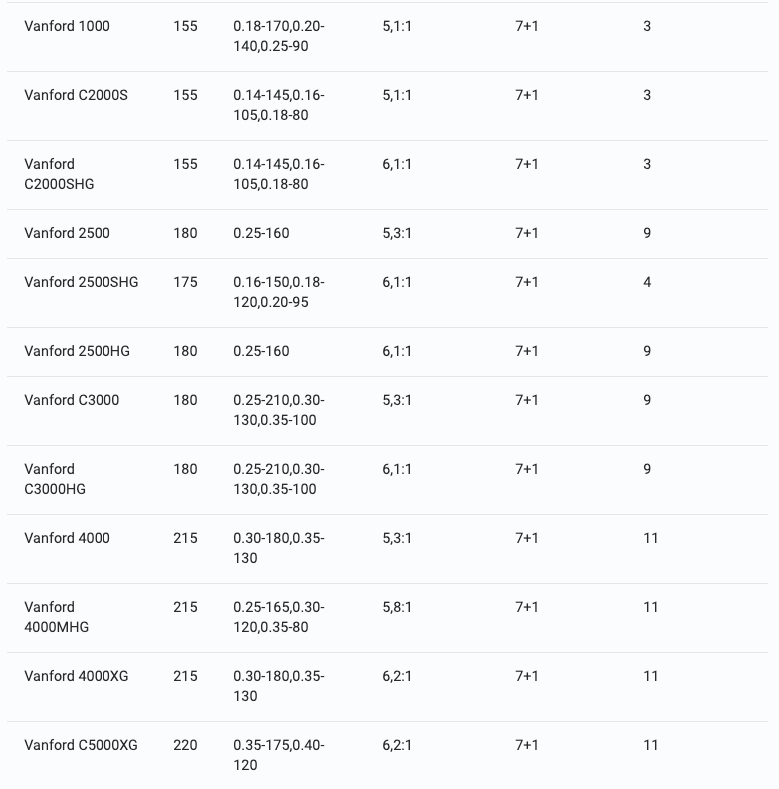Click the Vanford 4000 model name

[x=67, y=538]
